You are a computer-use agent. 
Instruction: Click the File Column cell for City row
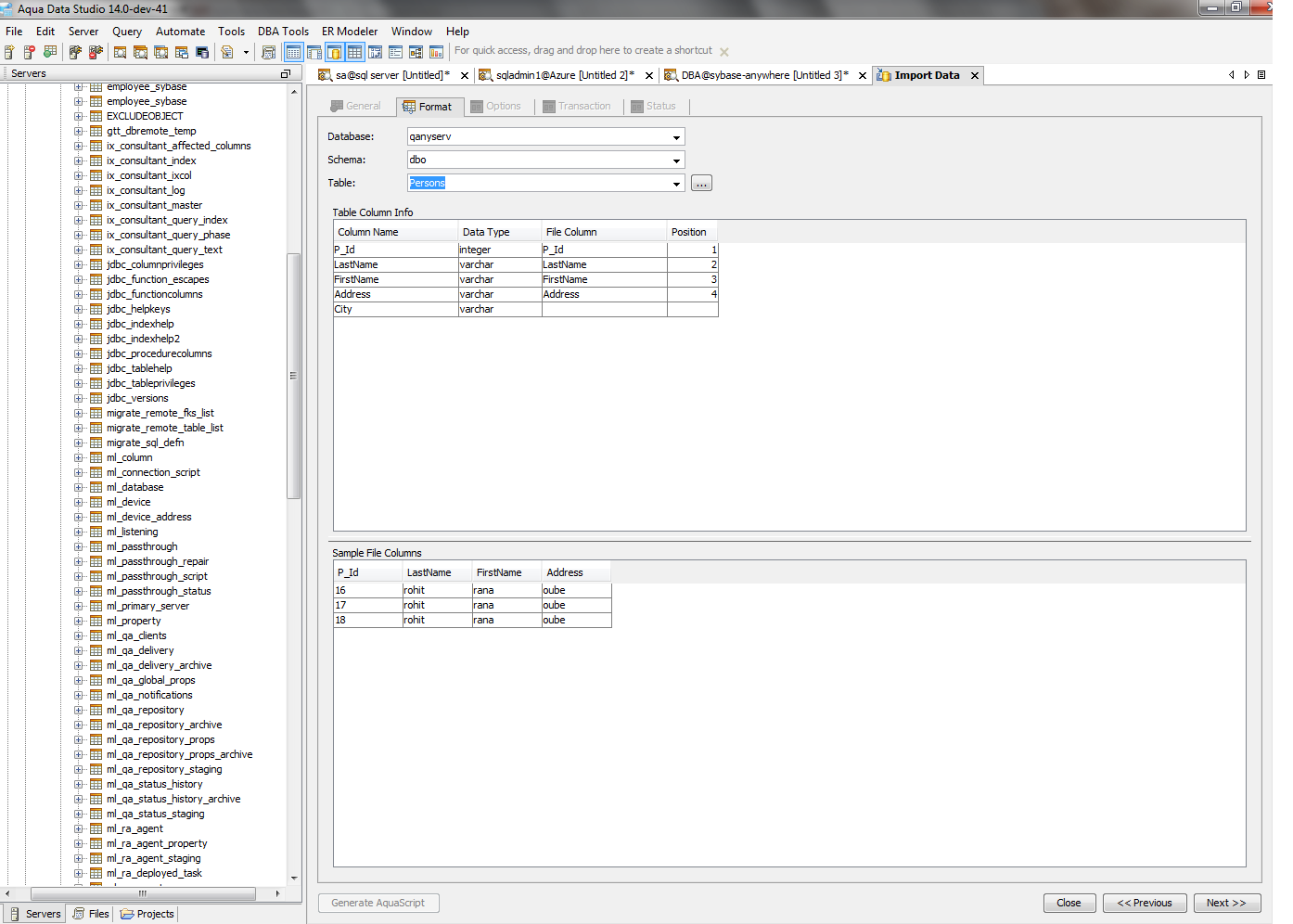click(604, 309)
